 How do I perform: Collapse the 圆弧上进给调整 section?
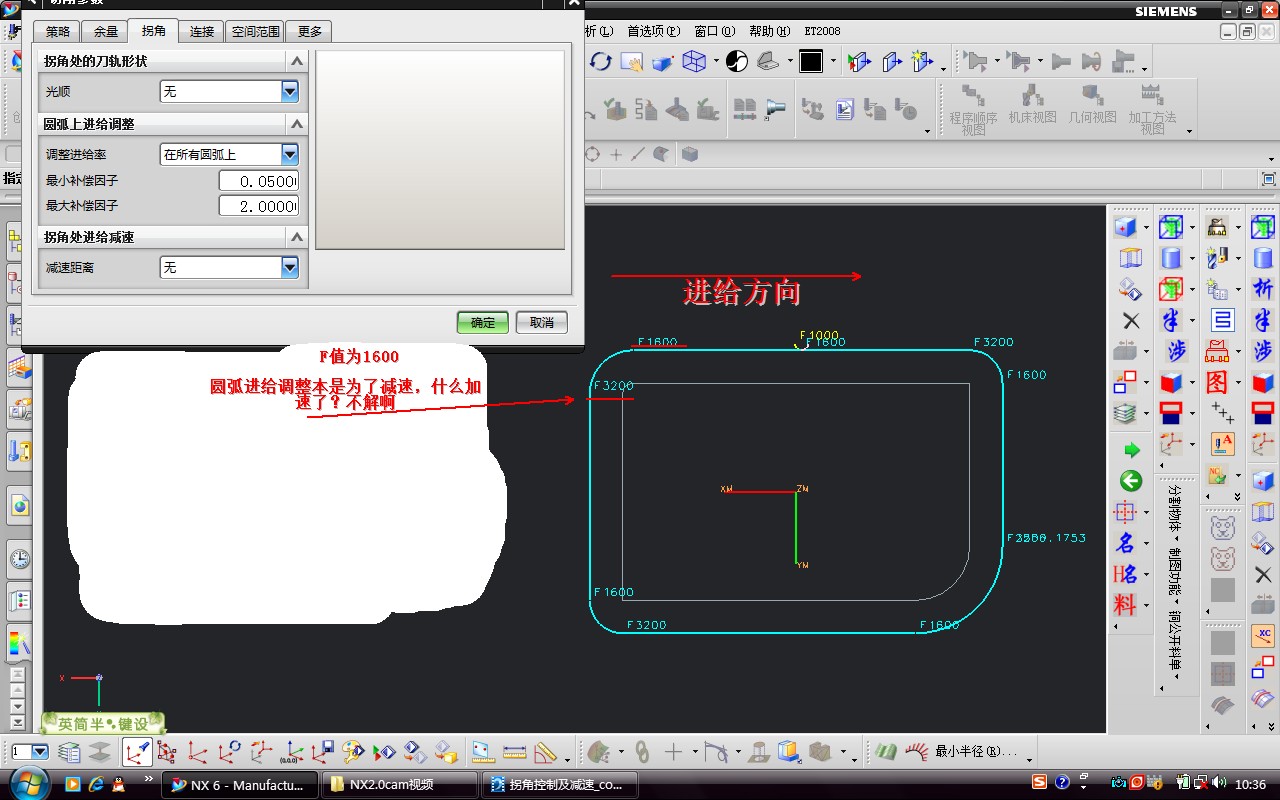[x=297, y=124]
